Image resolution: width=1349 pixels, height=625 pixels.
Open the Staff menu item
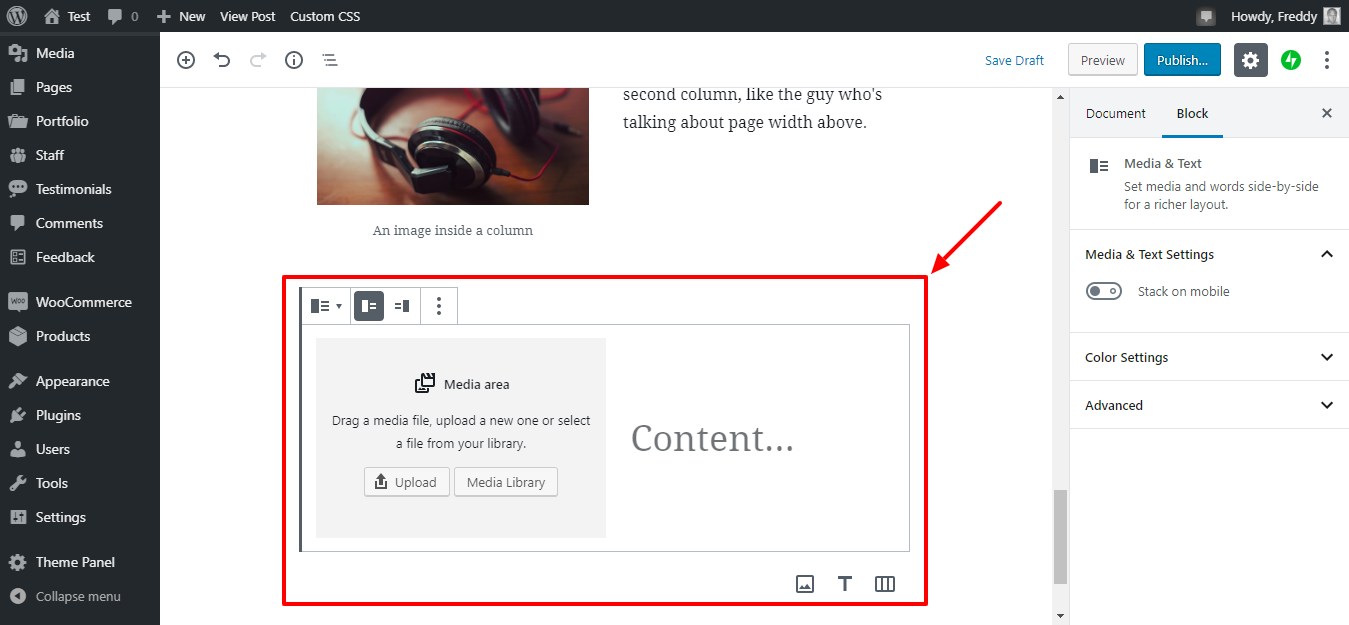click(80, 155)
